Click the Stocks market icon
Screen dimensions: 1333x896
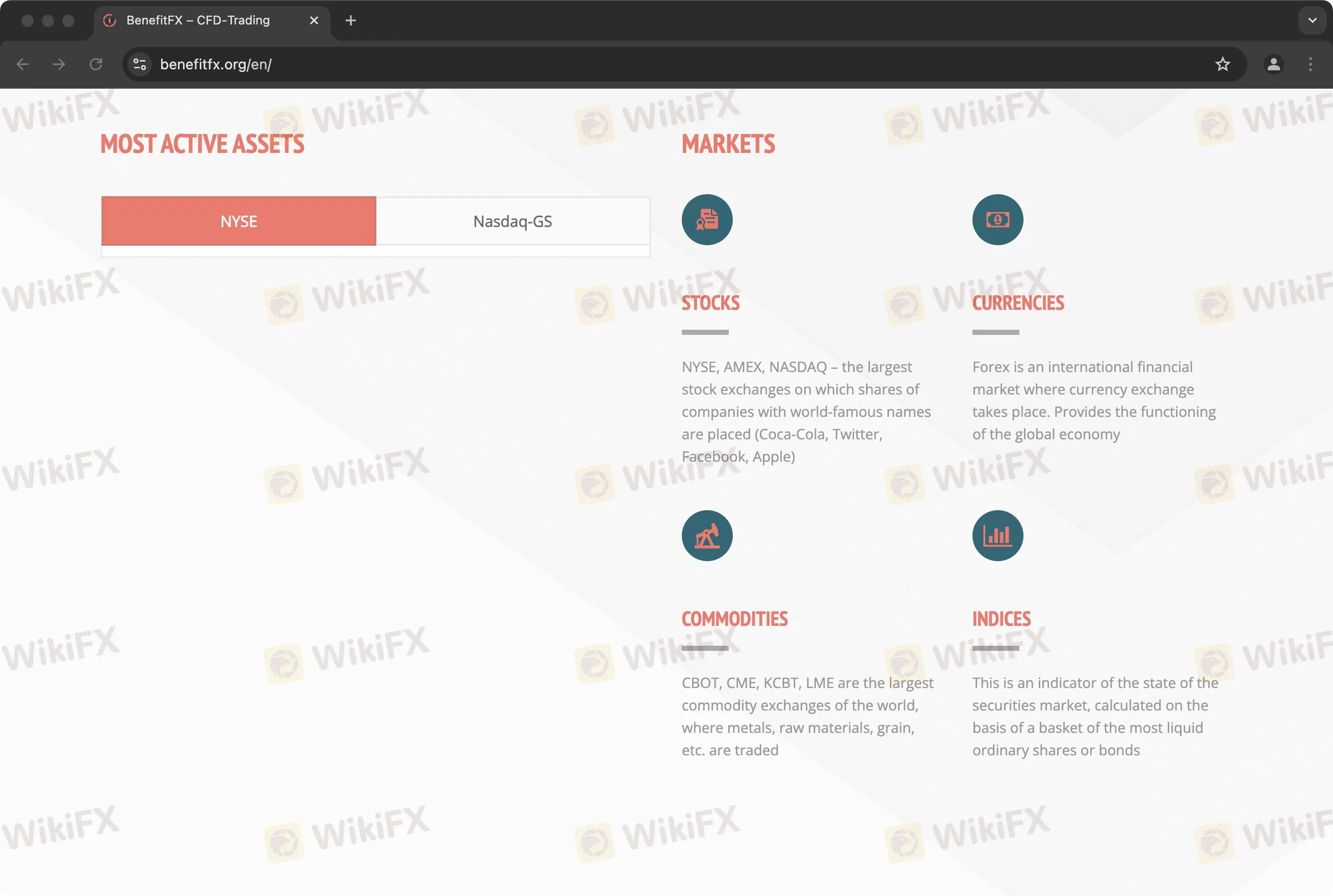click(x=707, y=219)
